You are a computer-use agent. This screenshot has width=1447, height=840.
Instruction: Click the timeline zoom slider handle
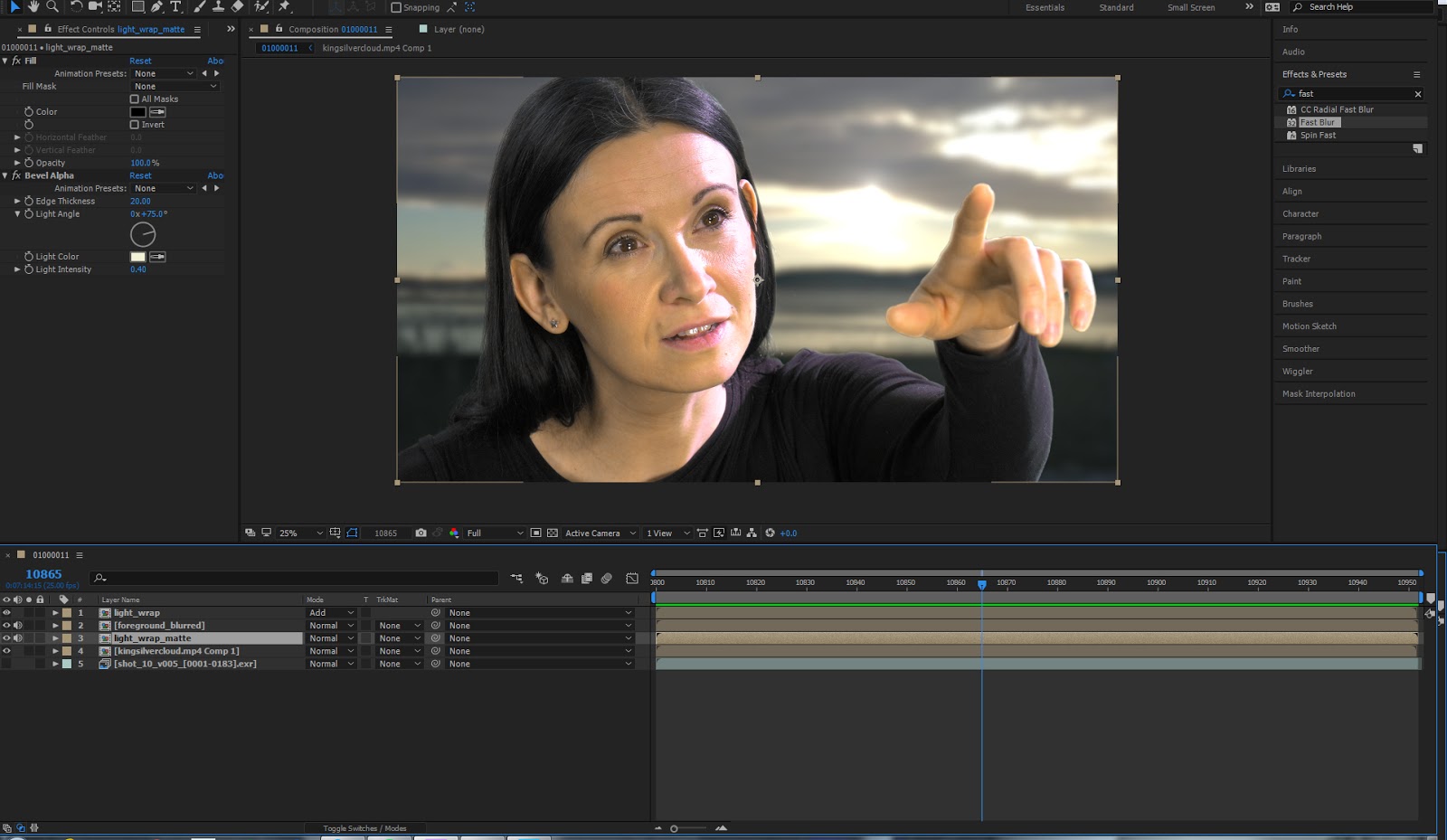click(674, 828)
